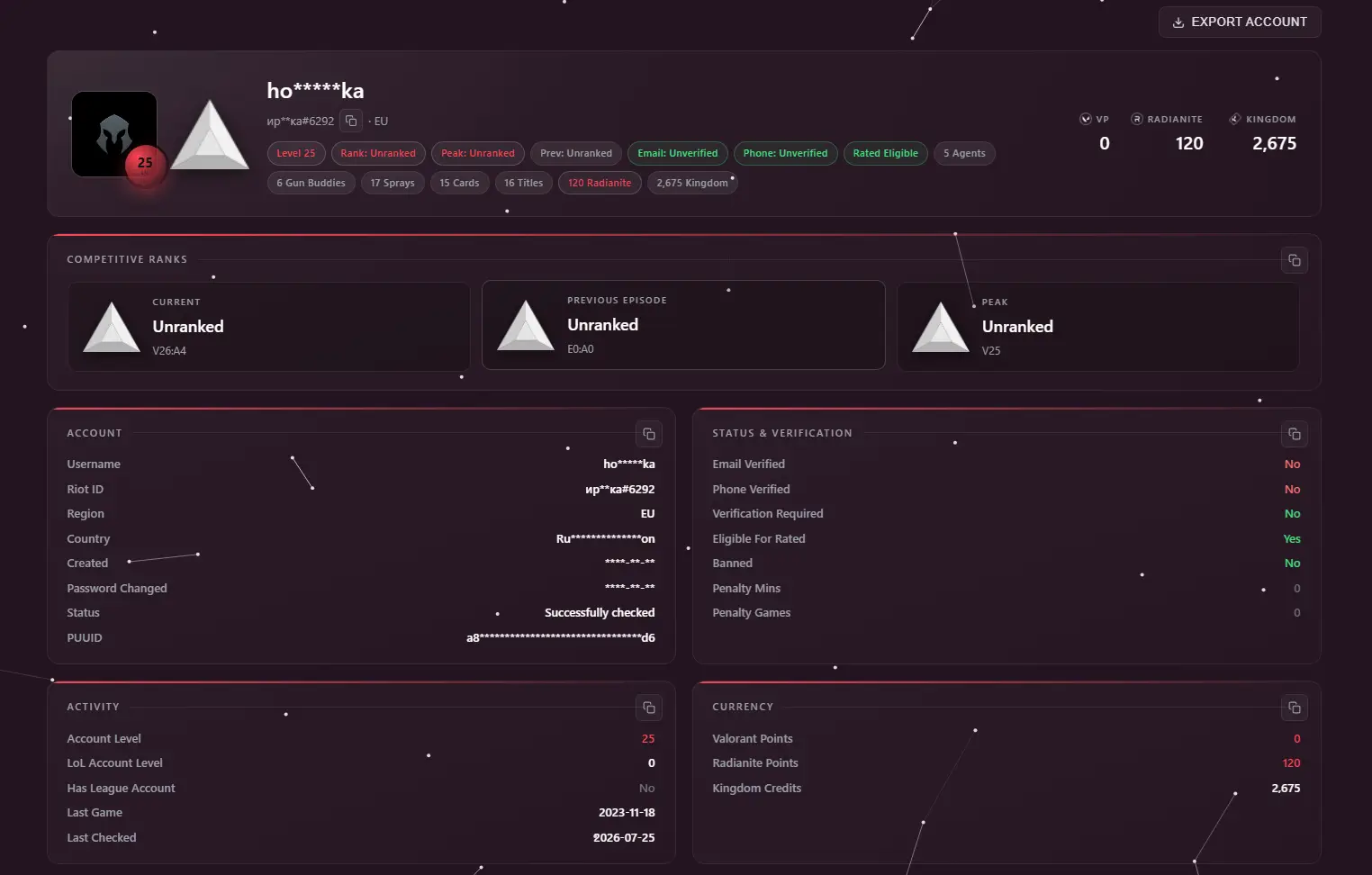Select the Phone: Unverified badge
This screenshot has height=875, width=1372.
point(785,153)
